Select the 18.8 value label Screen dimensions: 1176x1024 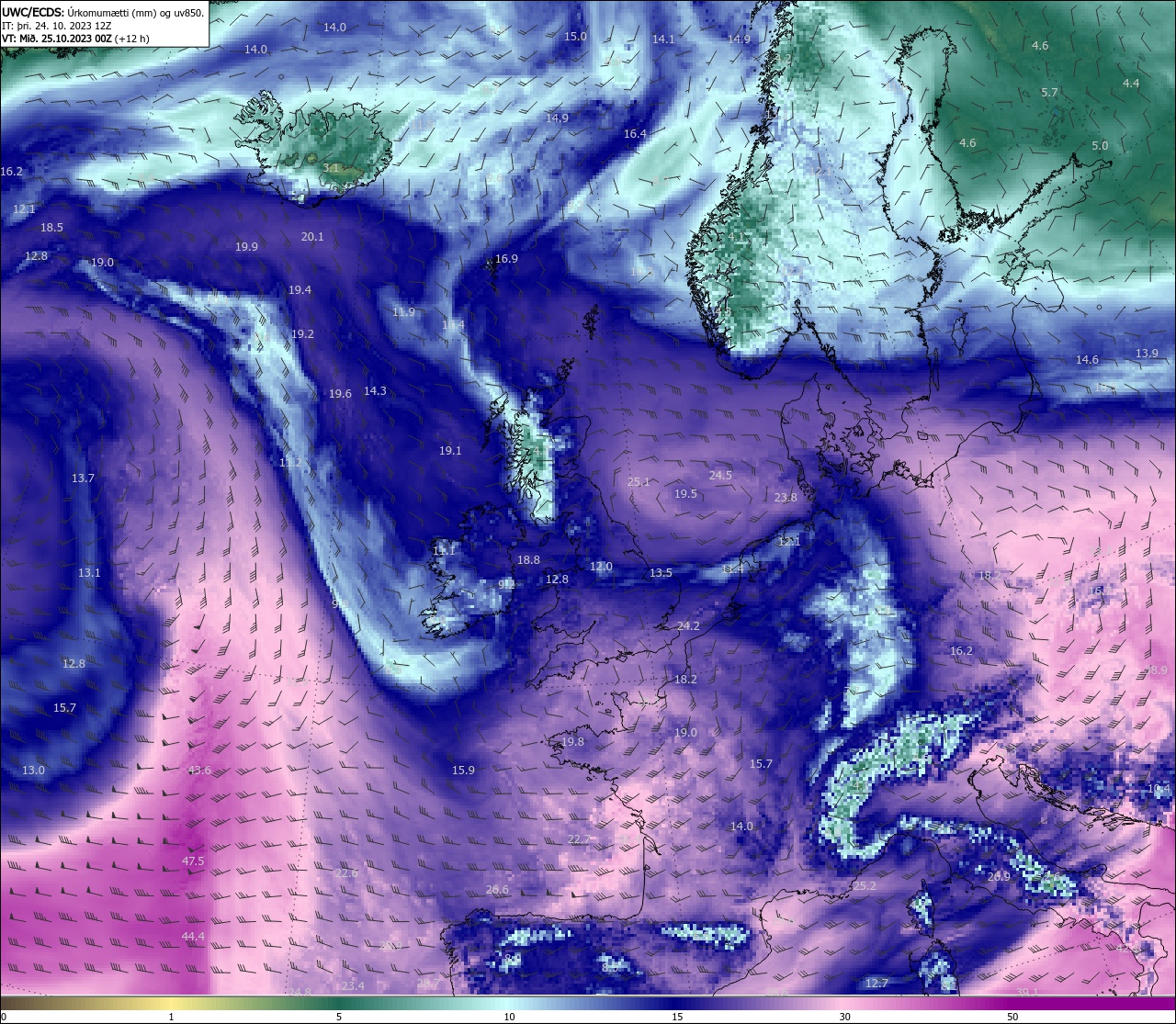(x=528, y=560)
